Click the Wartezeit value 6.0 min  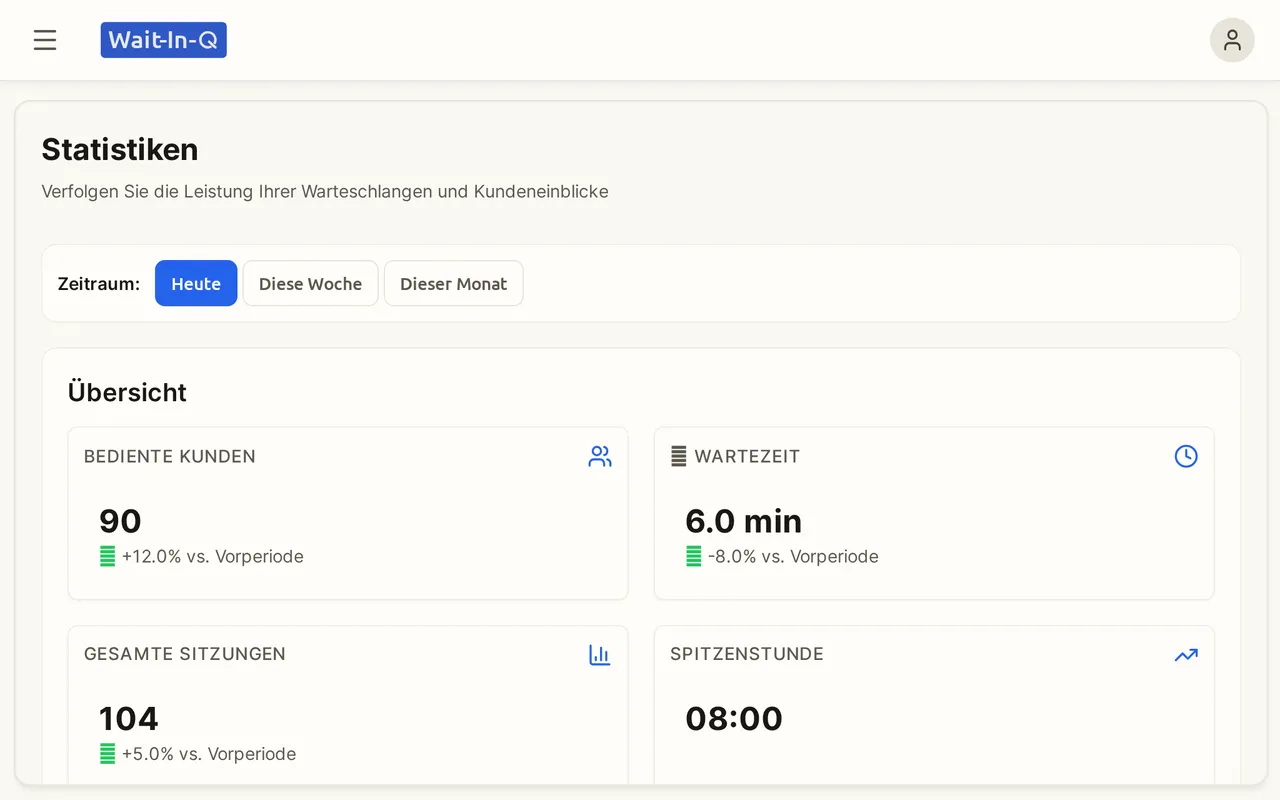(x=743, y=521)
